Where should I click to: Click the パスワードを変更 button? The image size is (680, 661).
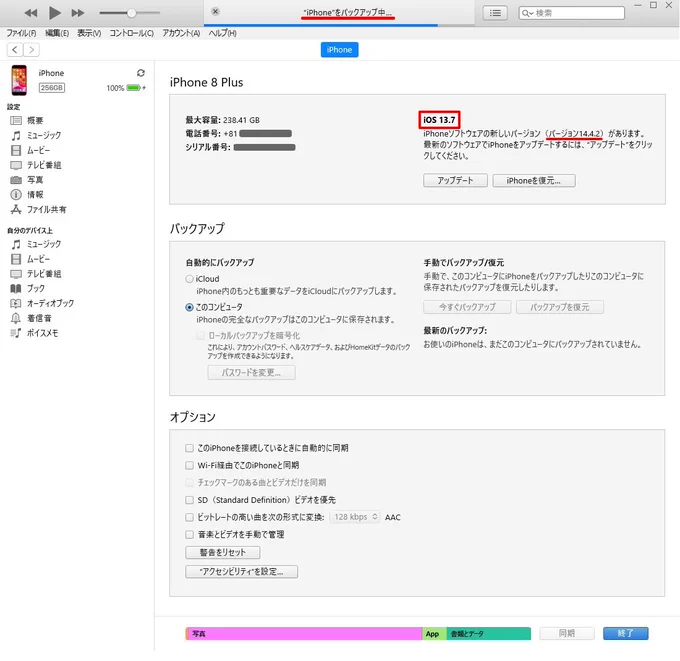pyautogui.click(x=252, y=373)
